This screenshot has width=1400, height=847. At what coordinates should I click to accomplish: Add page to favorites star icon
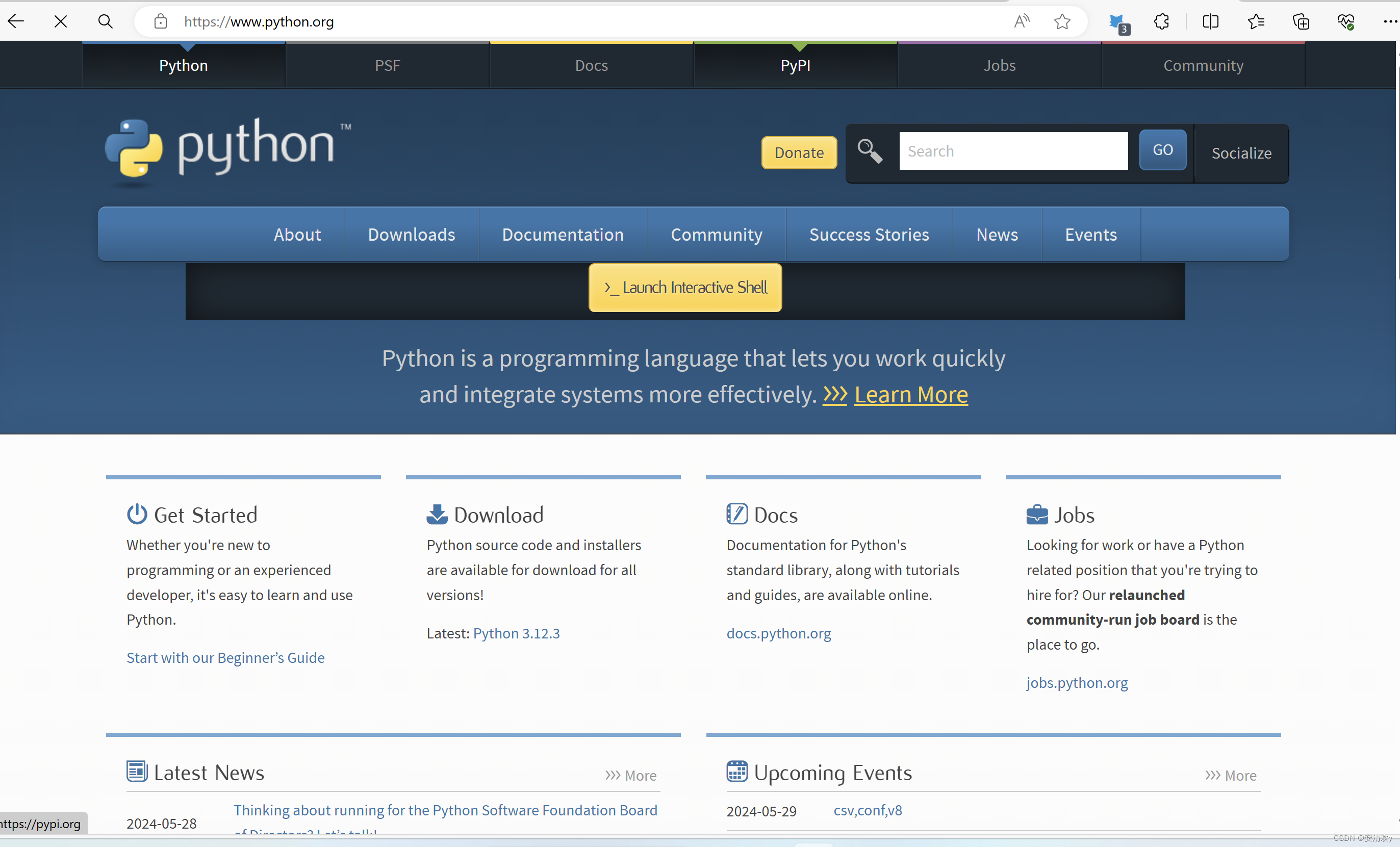(x=1062, y=21)
